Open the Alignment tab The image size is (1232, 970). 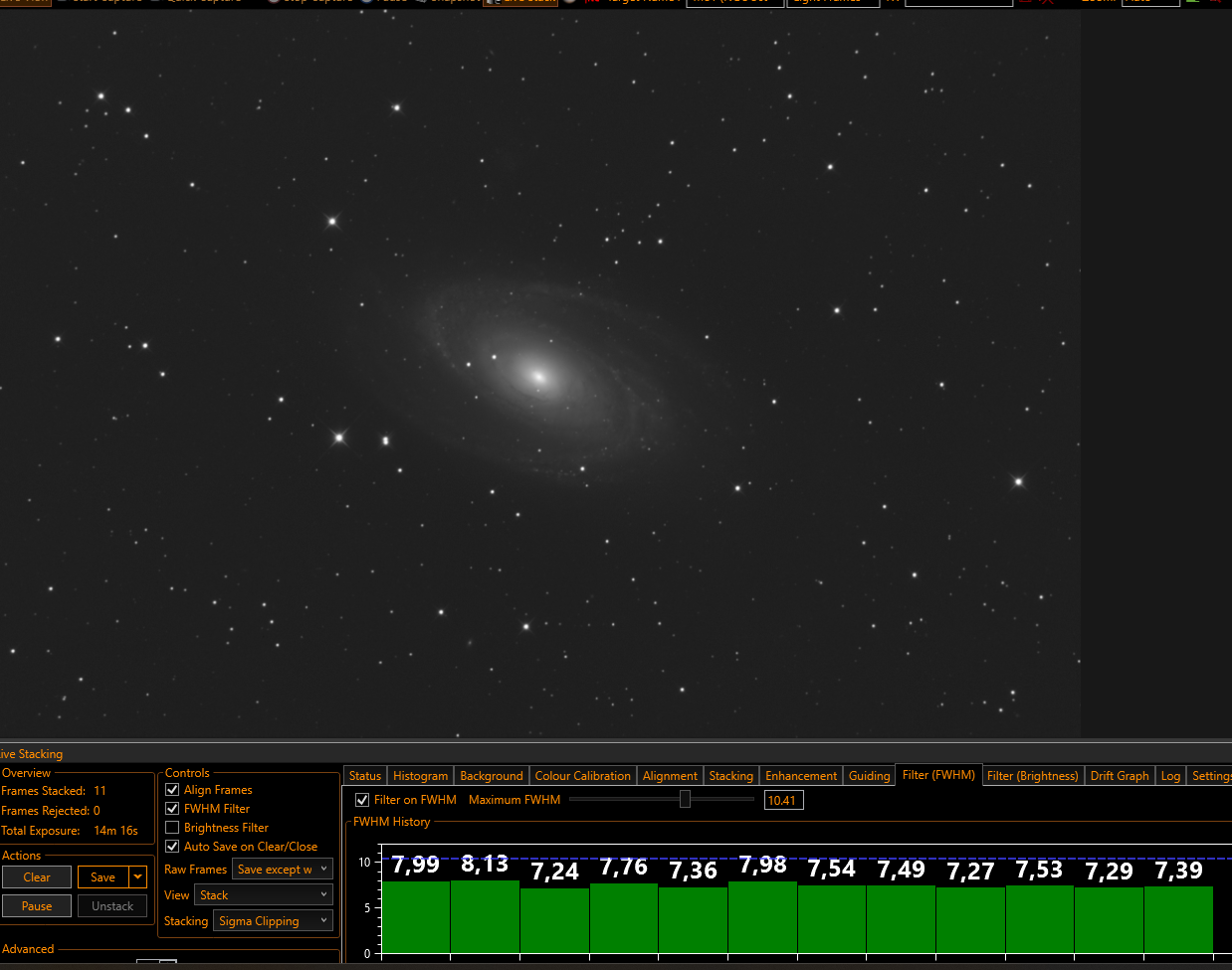670,776
